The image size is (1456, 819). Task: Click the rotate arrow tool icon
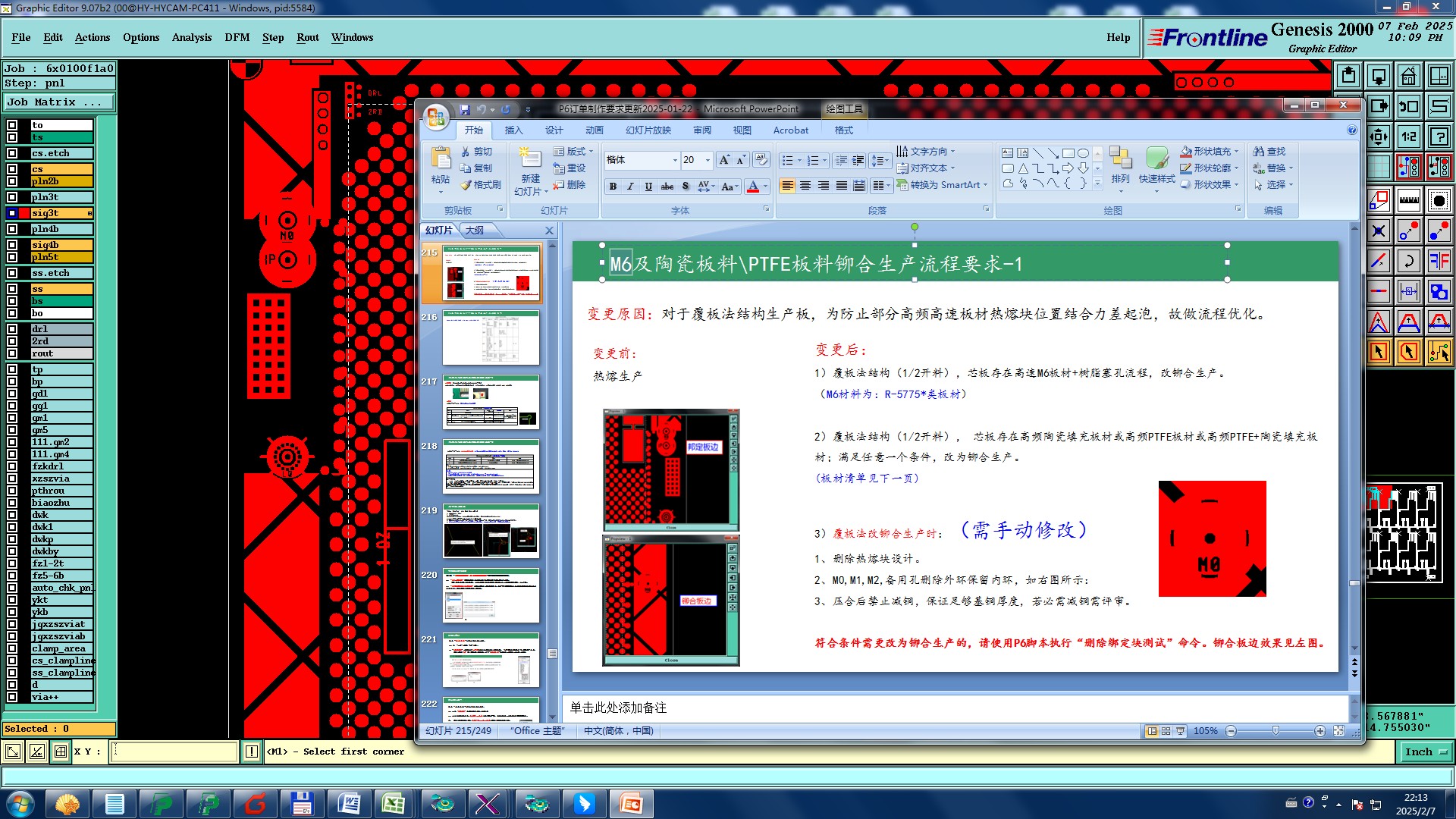[x=1408, y=262]
